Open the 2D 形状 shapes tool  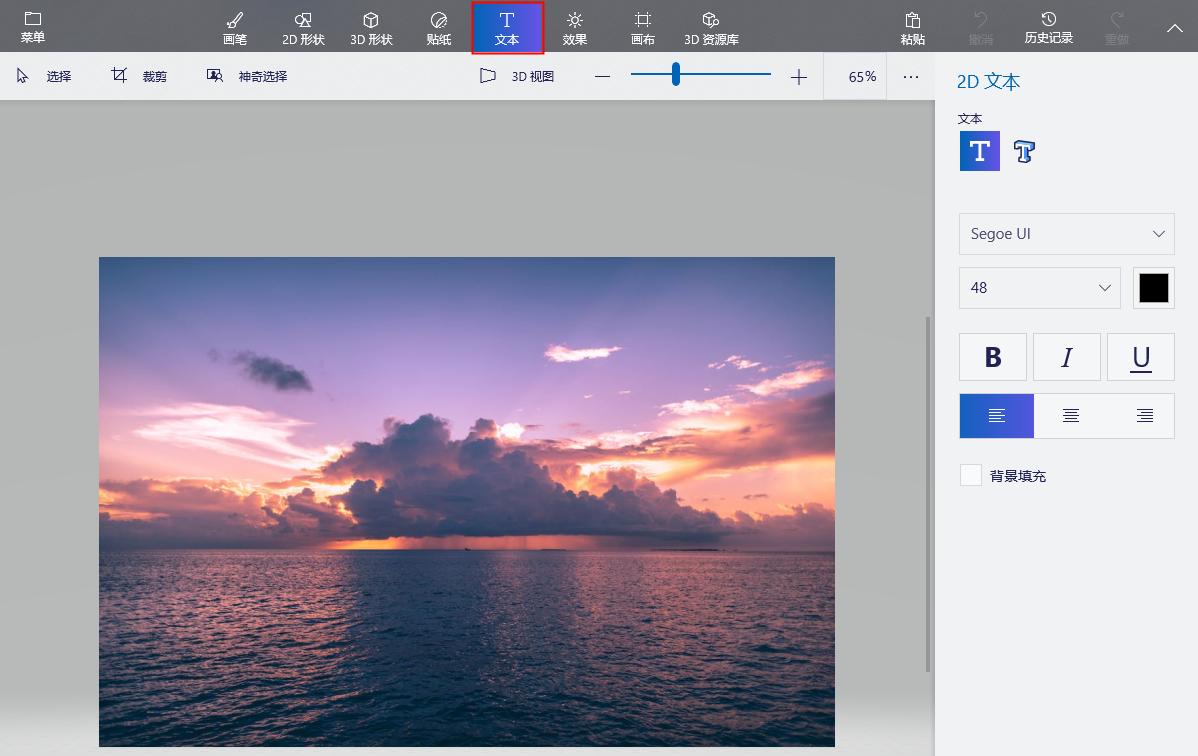click(x=303, y=28)
